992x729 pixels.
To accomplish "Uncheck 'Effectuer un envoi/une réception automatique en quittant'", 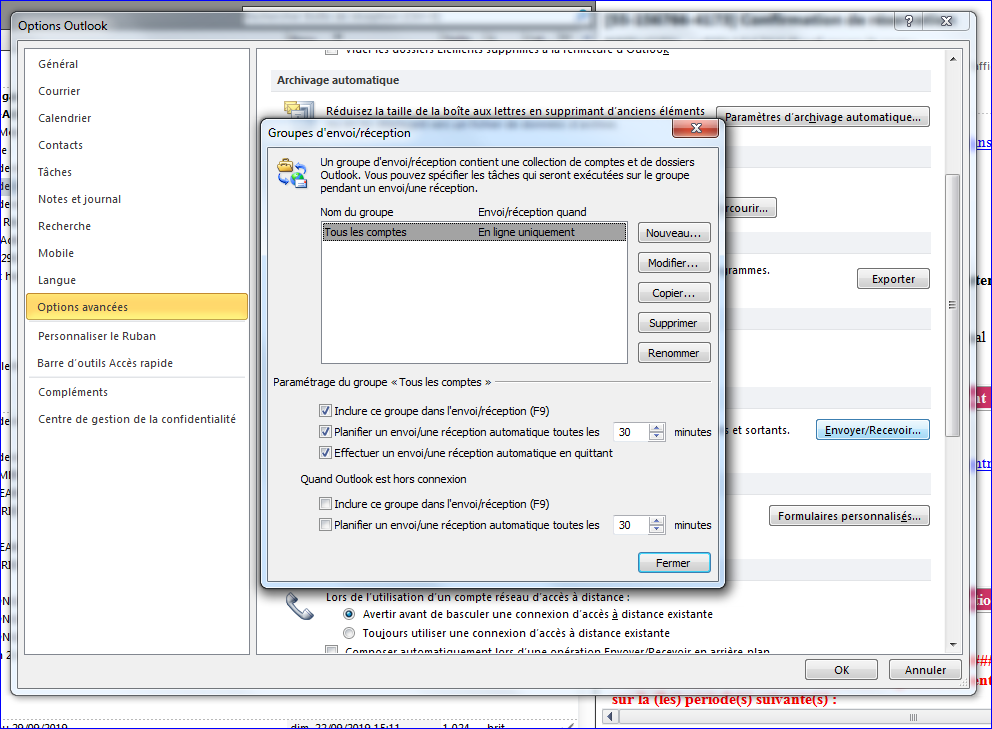I will click(325, 452).
